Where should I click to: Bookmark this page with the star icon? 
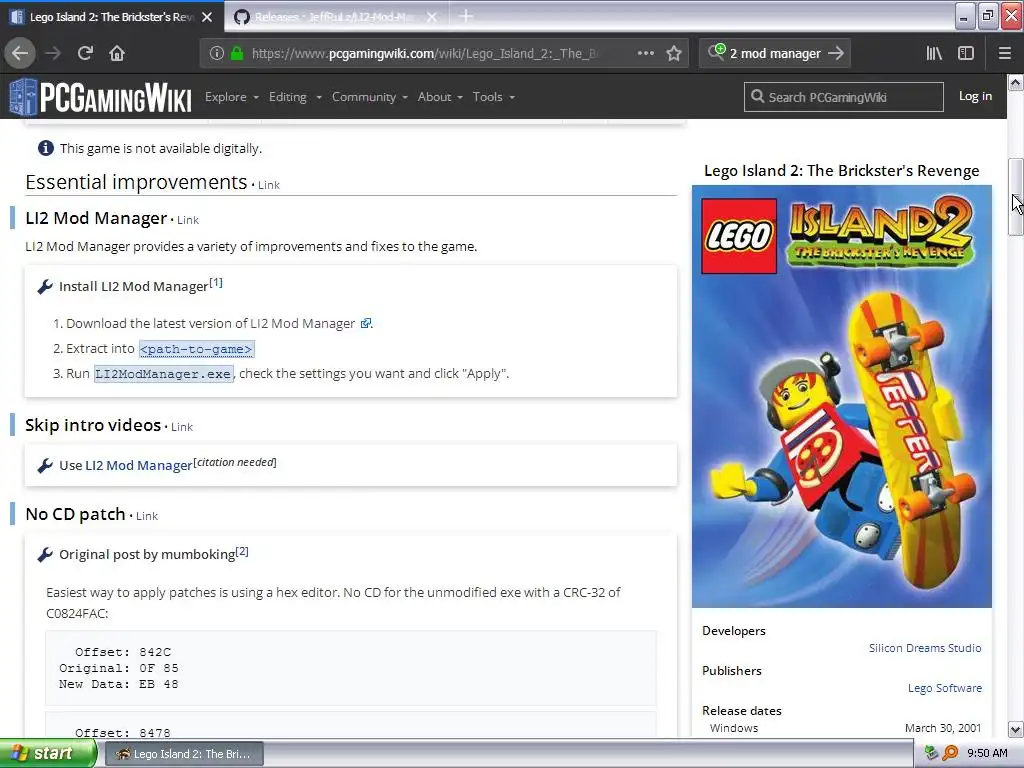coord(674,54)
